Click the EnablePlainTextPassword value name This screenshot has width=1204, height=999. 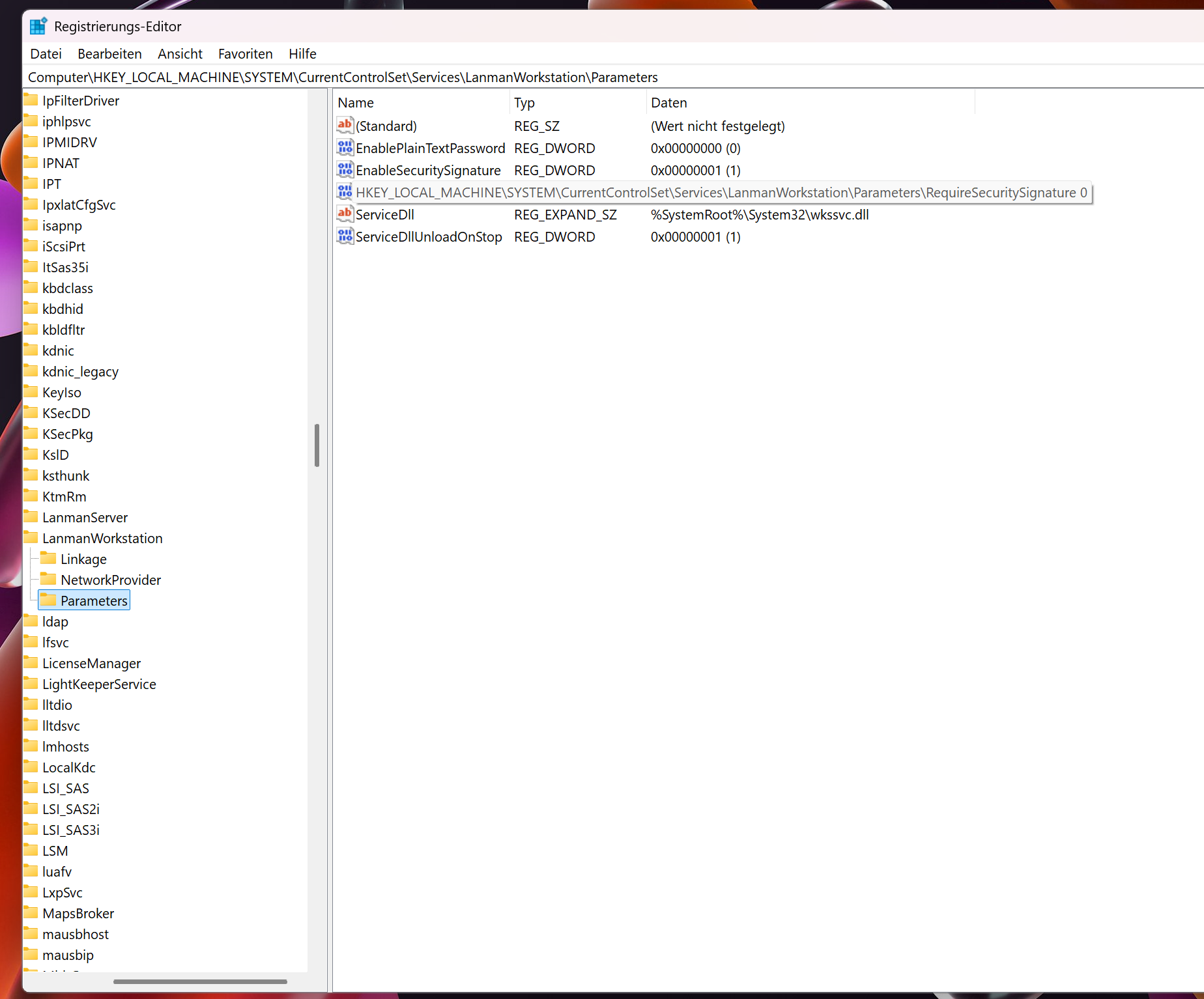430,148
